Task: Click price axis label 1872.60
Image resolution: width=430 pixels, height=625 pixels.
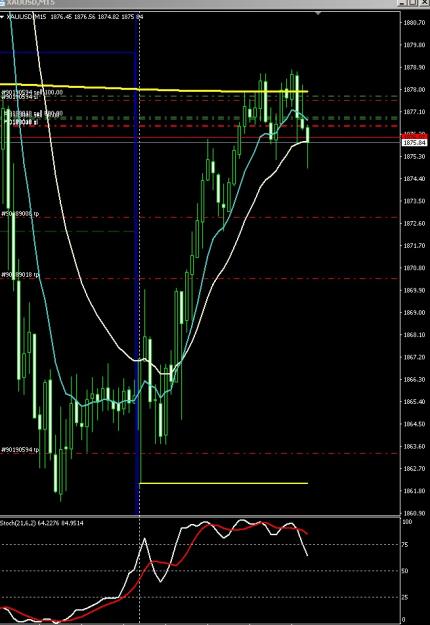Action: pos(414,224)
